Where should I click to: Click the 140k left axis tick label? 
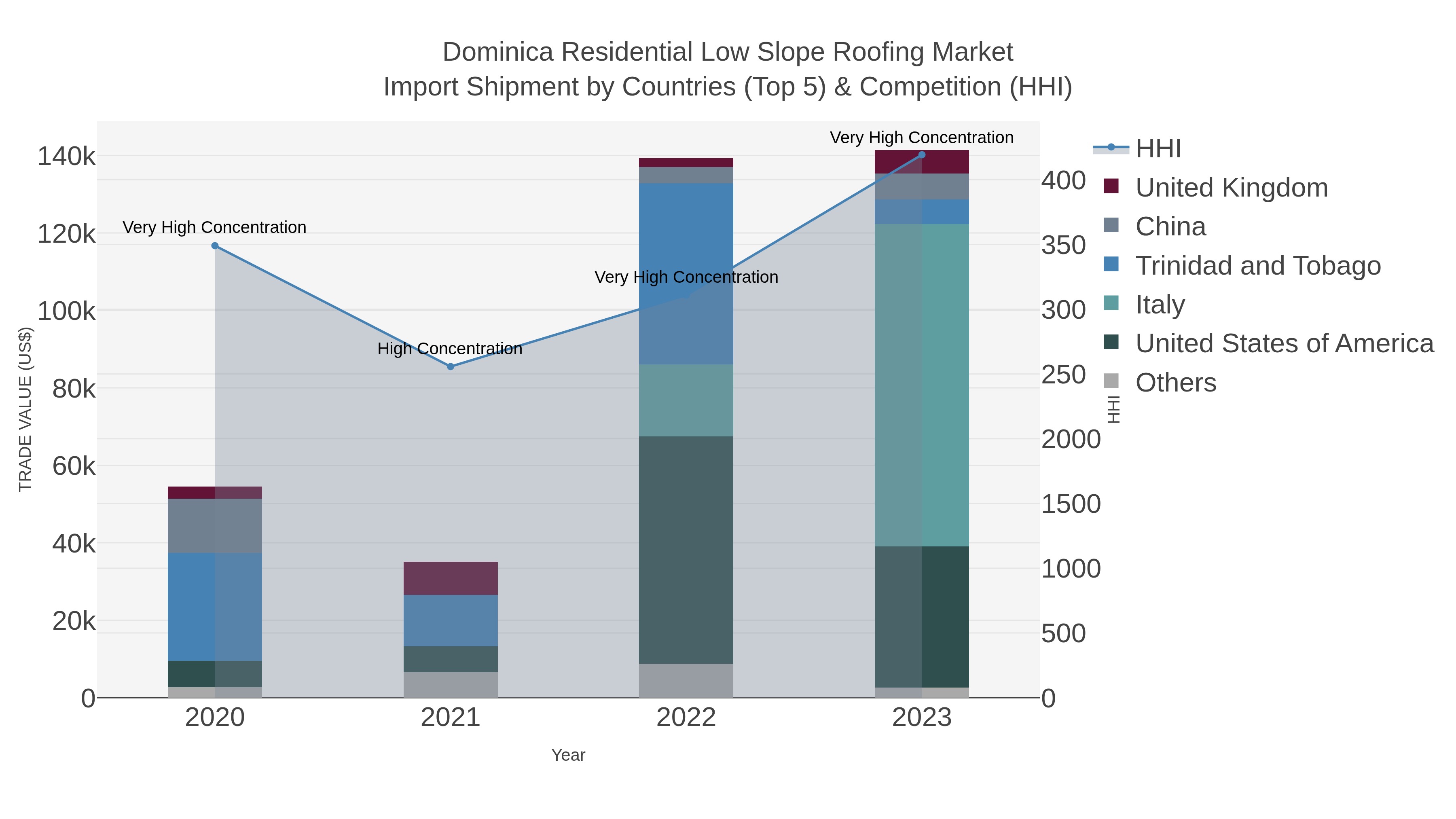pos(66,157)
